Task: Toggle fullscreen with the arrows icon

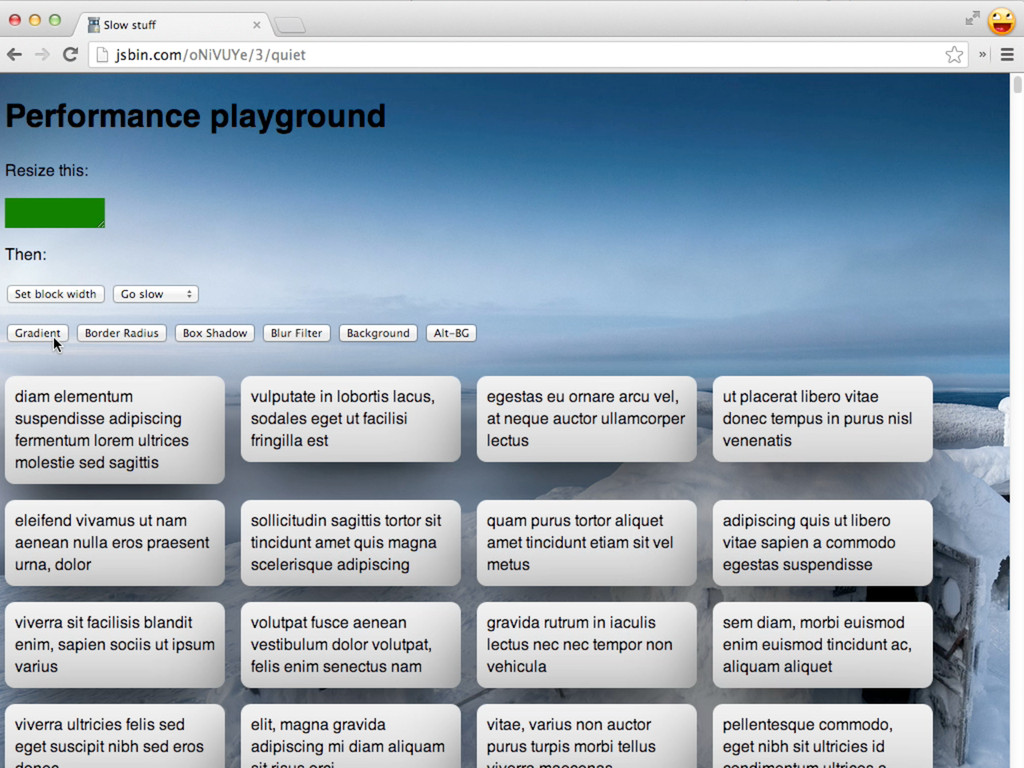Action: [972, 18]
